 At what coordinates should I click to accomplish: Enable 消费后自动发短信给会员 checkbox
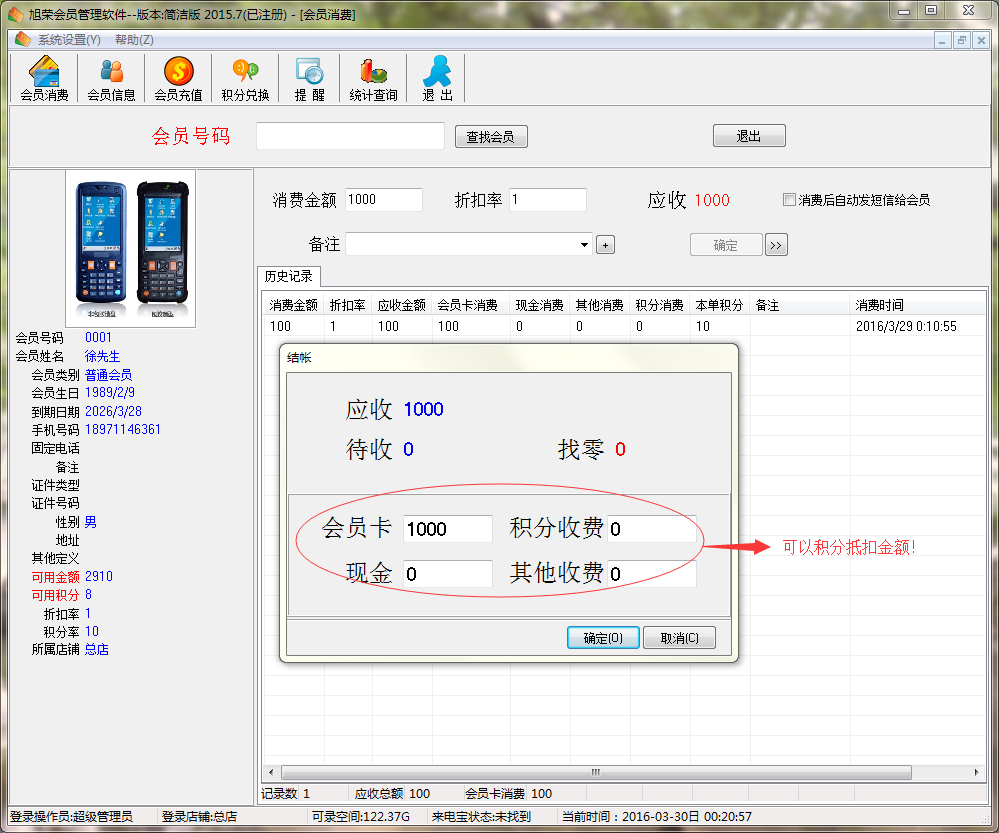point(789,199)
